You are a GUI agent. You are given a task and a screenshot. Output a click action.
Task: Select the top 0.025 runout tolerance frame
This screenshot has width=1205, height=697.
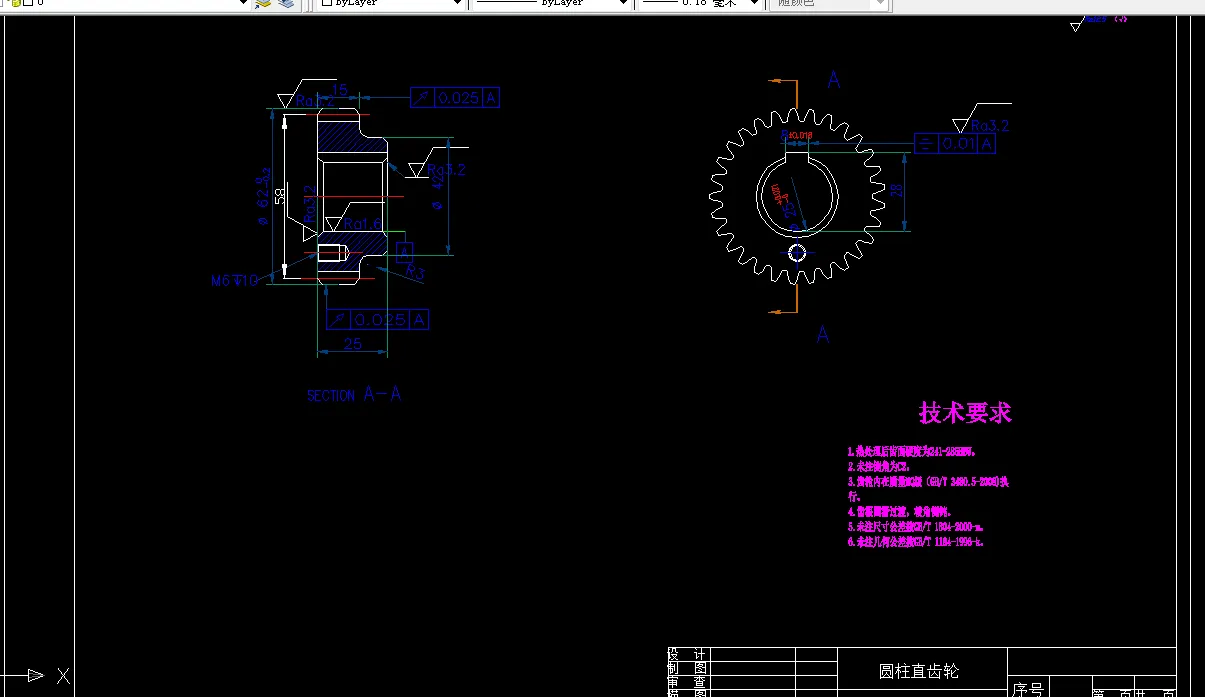click(455, 97)
